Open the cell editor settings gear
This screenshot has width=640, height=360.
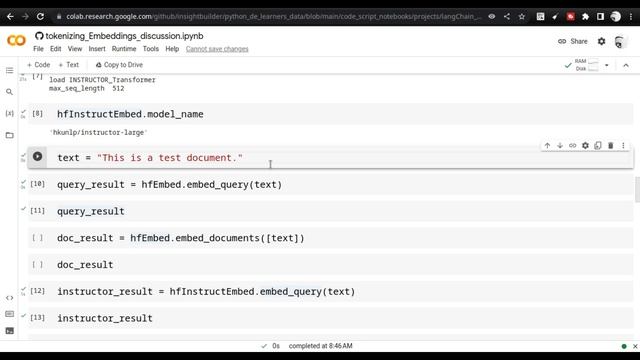click(x=585, y=145)
